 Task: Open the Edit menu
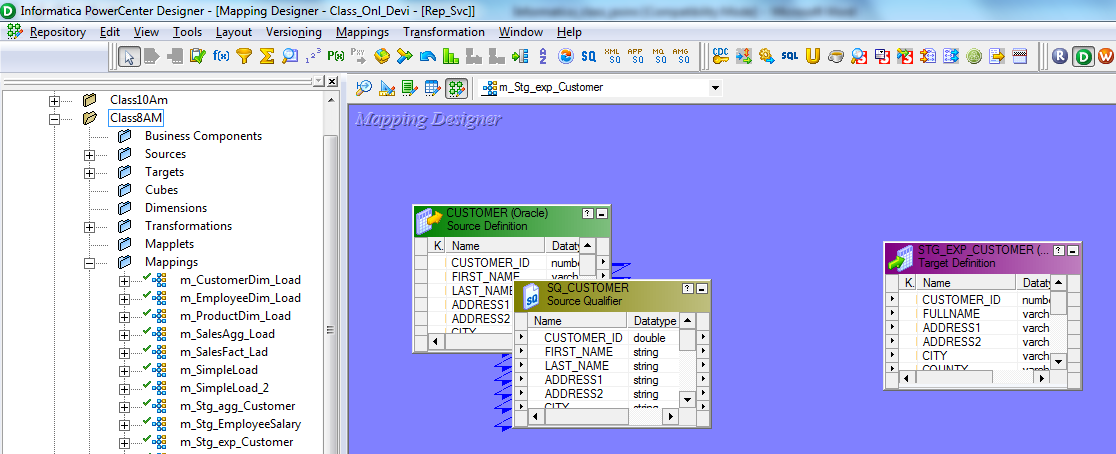pyautogui.click(x=110, y=32)
